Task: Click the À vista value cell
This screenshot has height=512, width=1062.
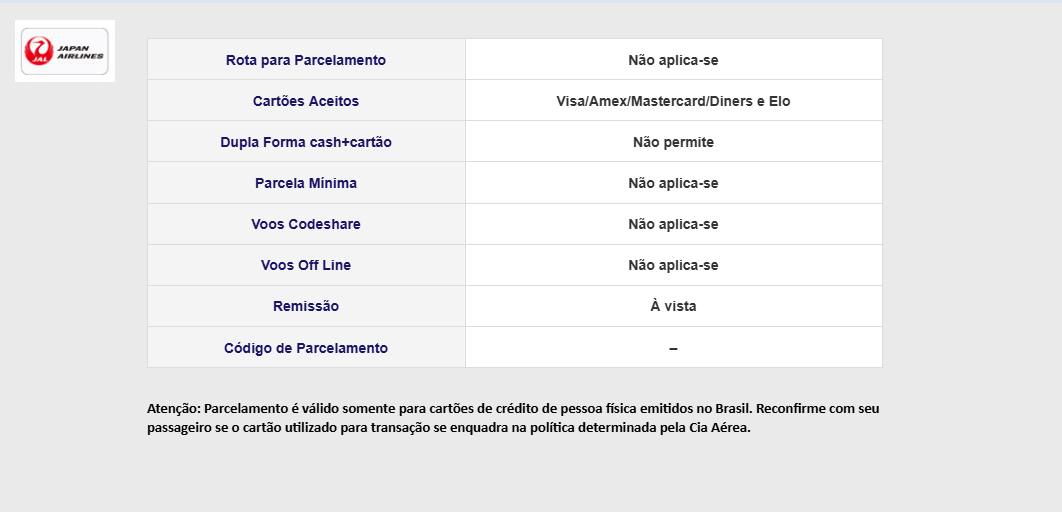Action: pyautogui.click(x=673, y=306)
